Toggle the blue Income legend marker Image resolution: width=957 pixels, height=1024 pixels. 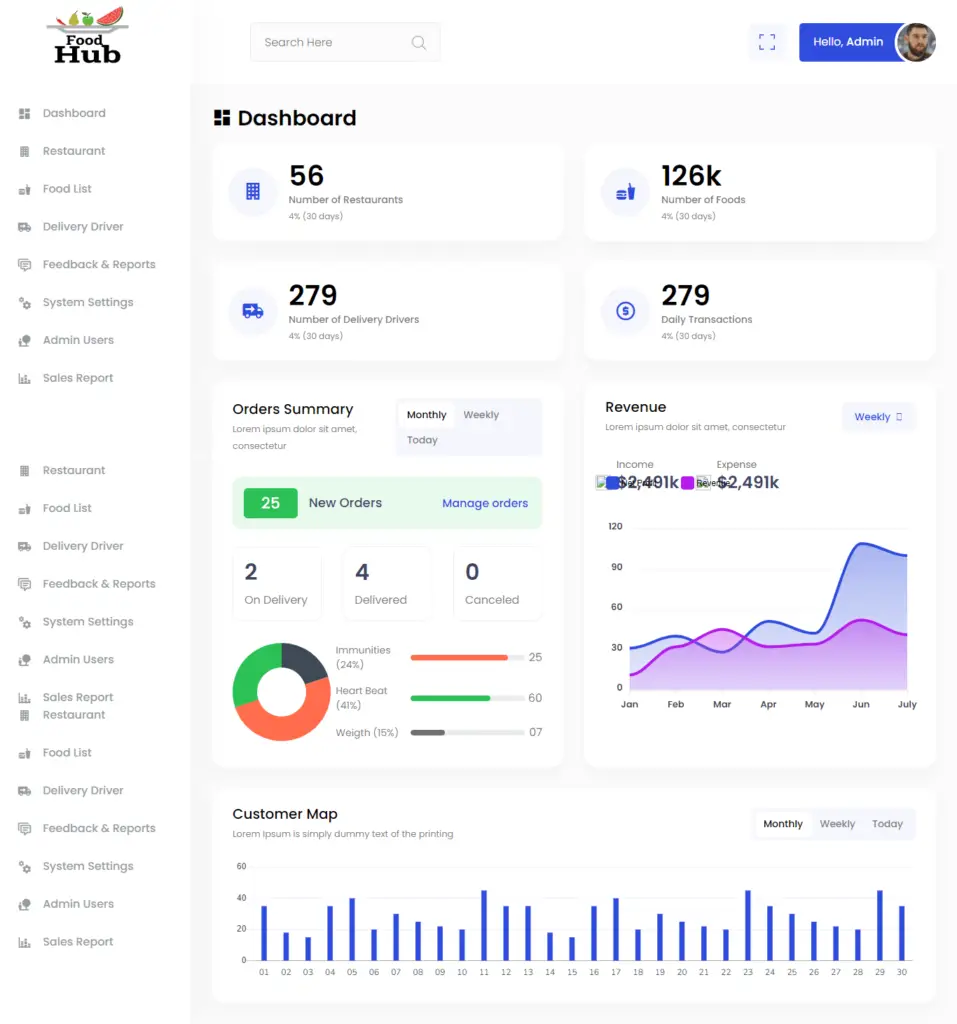tap(613, 483)
